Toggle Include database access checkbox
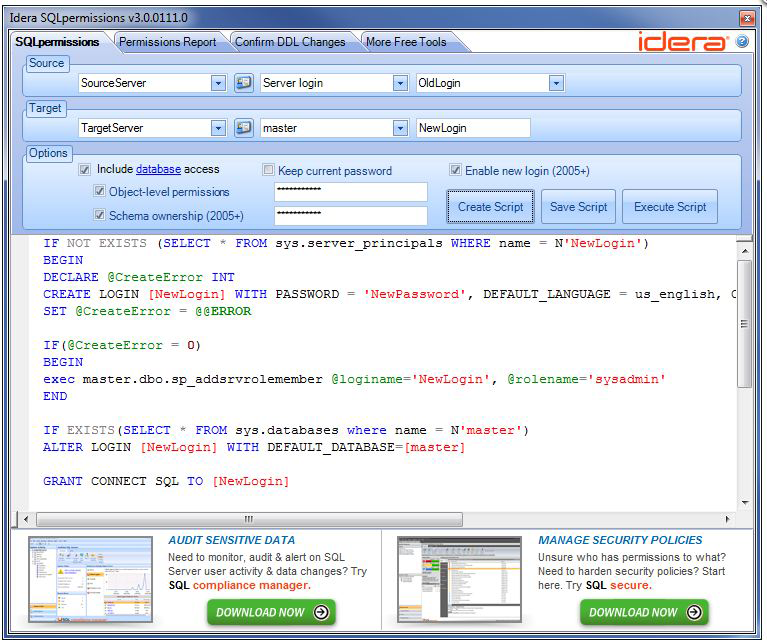 pos(85,169)
